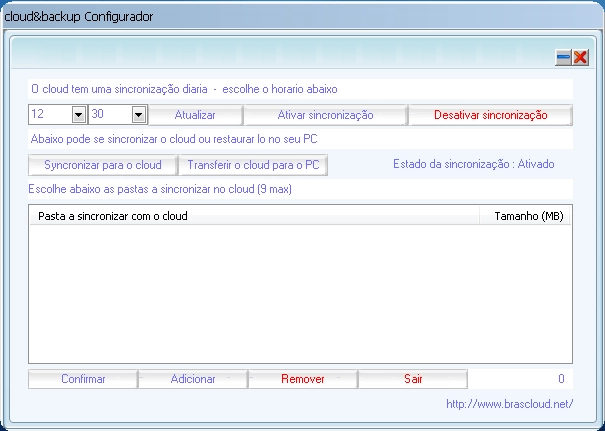Click the Adicionar button
Image resolution: width=605 pixels, height=431 pixels.
(193, 379)
